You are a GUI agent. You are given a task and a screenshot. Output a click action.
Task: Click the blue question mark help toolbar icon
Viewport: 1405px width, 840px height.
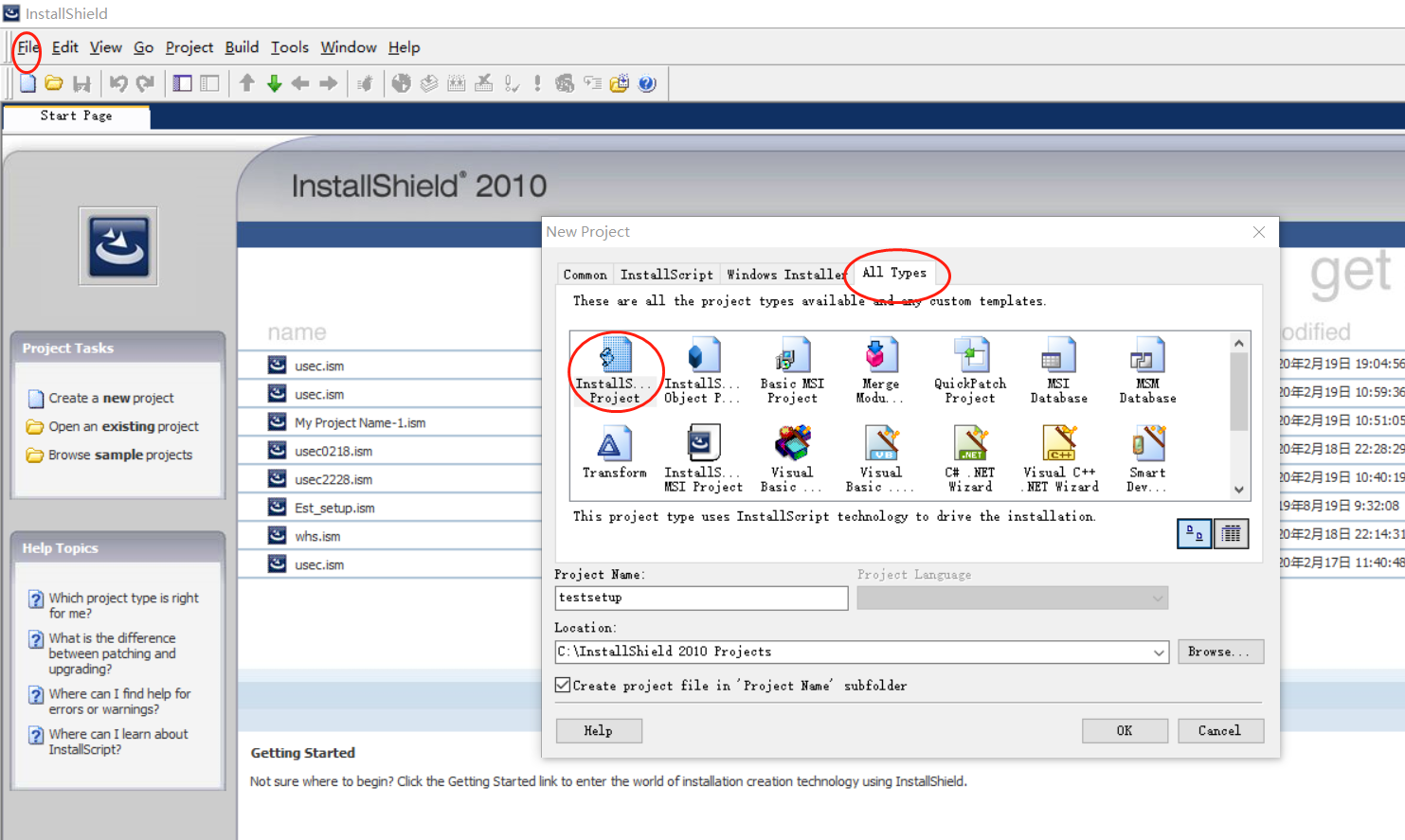tap(647, 83)
